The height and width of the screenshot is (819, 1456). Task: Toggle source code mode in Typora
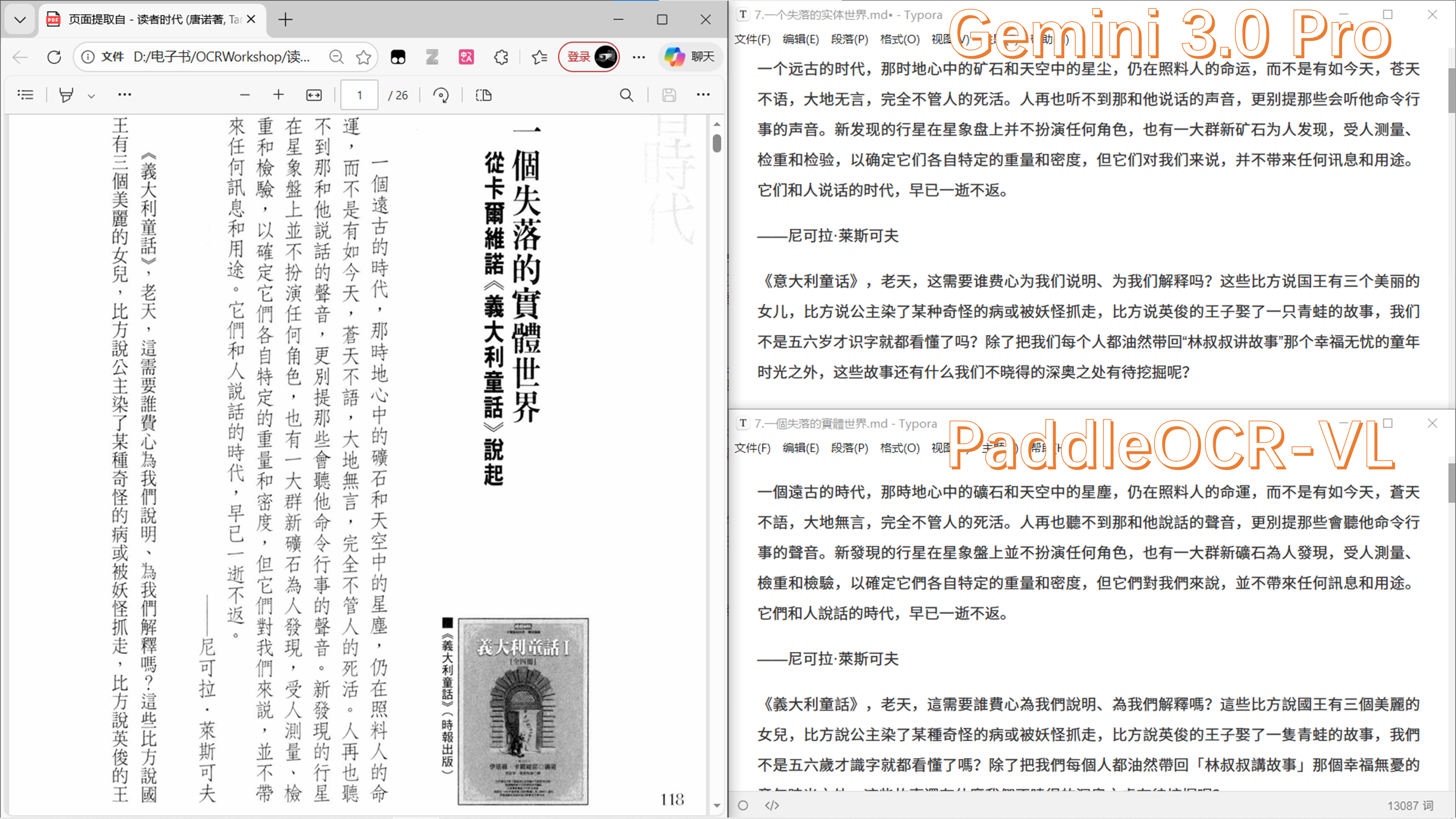click(772, 805)
